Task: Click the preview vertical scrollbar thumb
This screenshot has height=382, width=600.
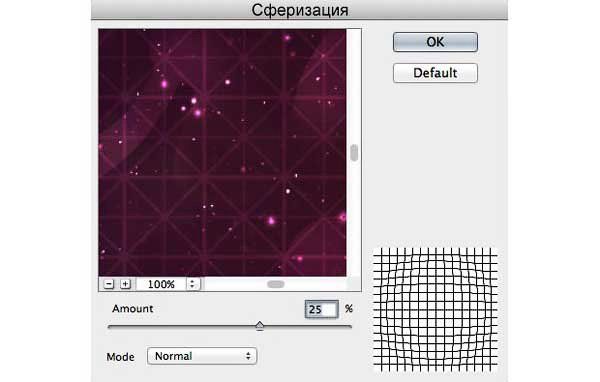Action: click(x=354, y=153)
